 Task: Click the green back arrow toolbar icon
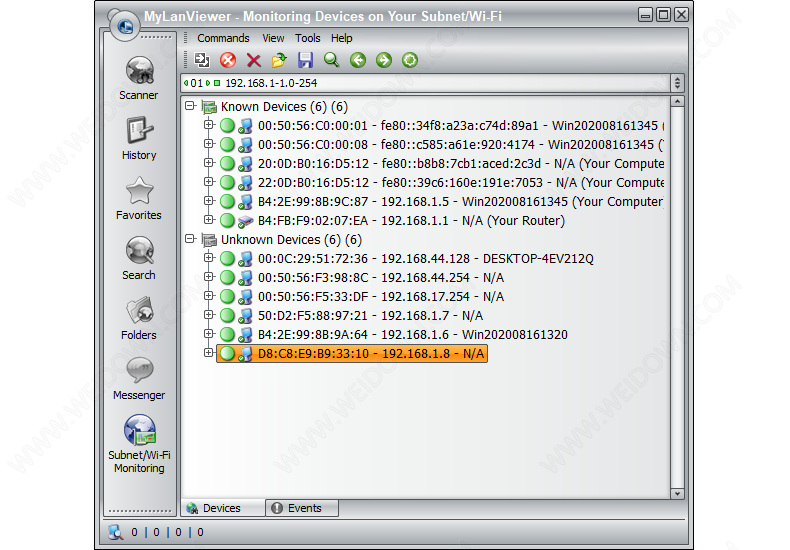[358, 60]
